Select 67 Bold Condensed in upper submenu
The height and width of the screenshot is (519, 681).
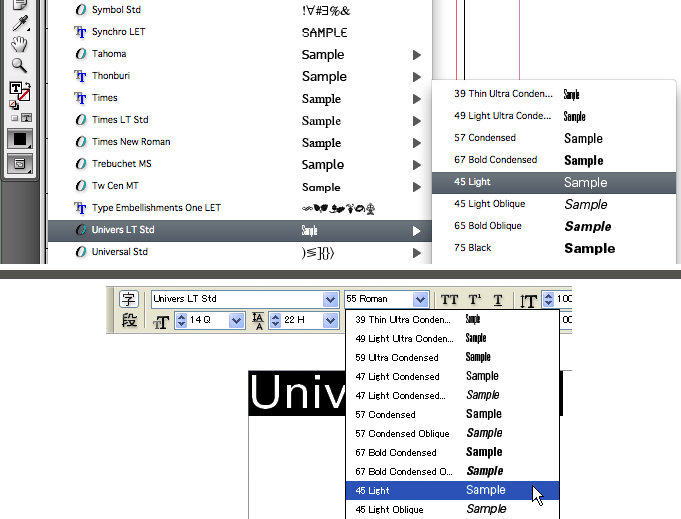point(554,160)
